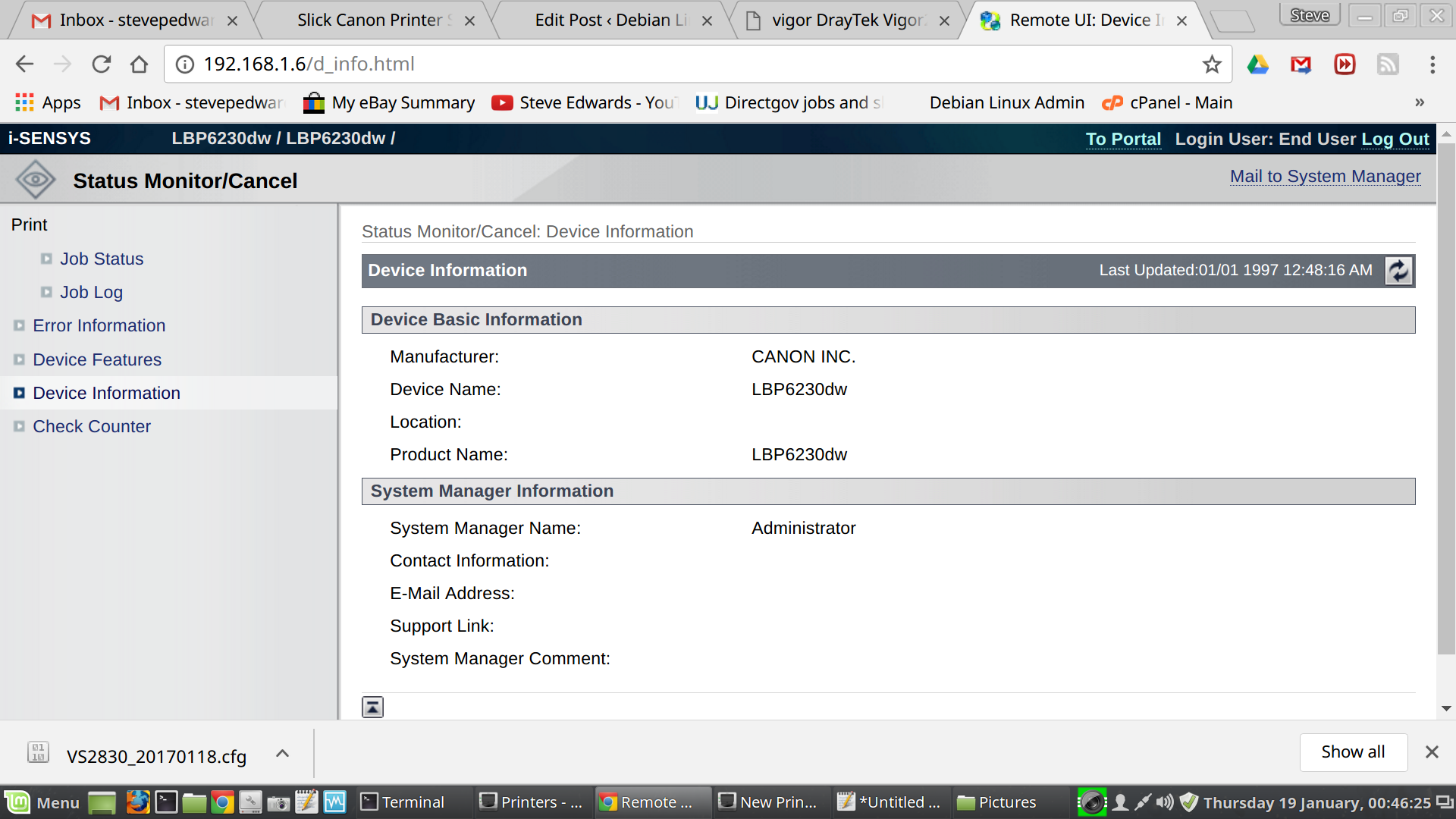Open the Check Counter page
Viewport: 1456px width, 819px height.
[x=92, y=426]
